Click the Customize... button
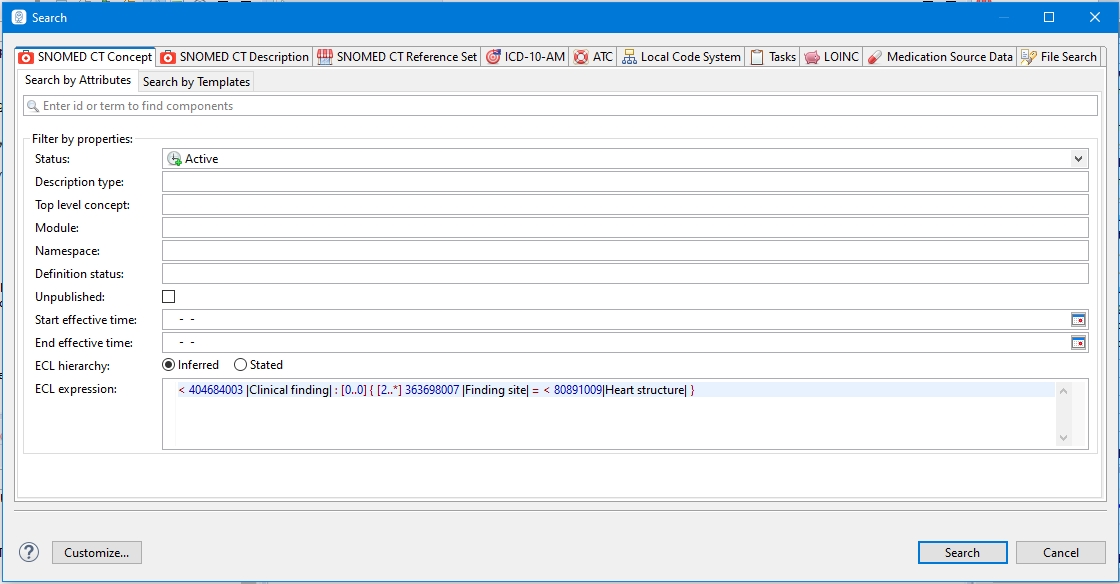The image size is (1120, 584). [x=97, y=552]
